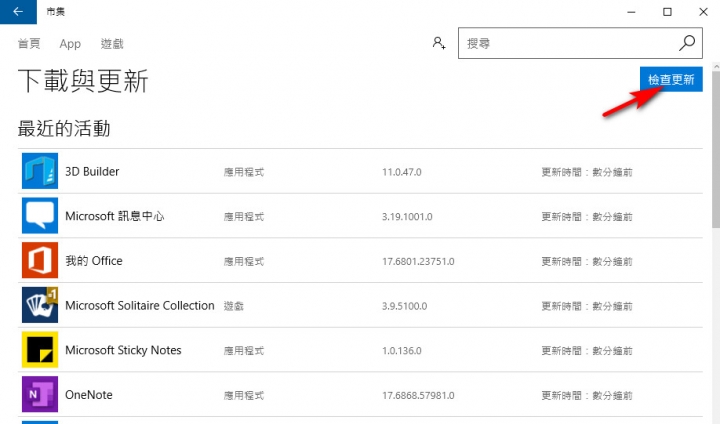Open the OneNote purple icon
Viewport: 720px width, 424px height.
(x=40, y=394)
